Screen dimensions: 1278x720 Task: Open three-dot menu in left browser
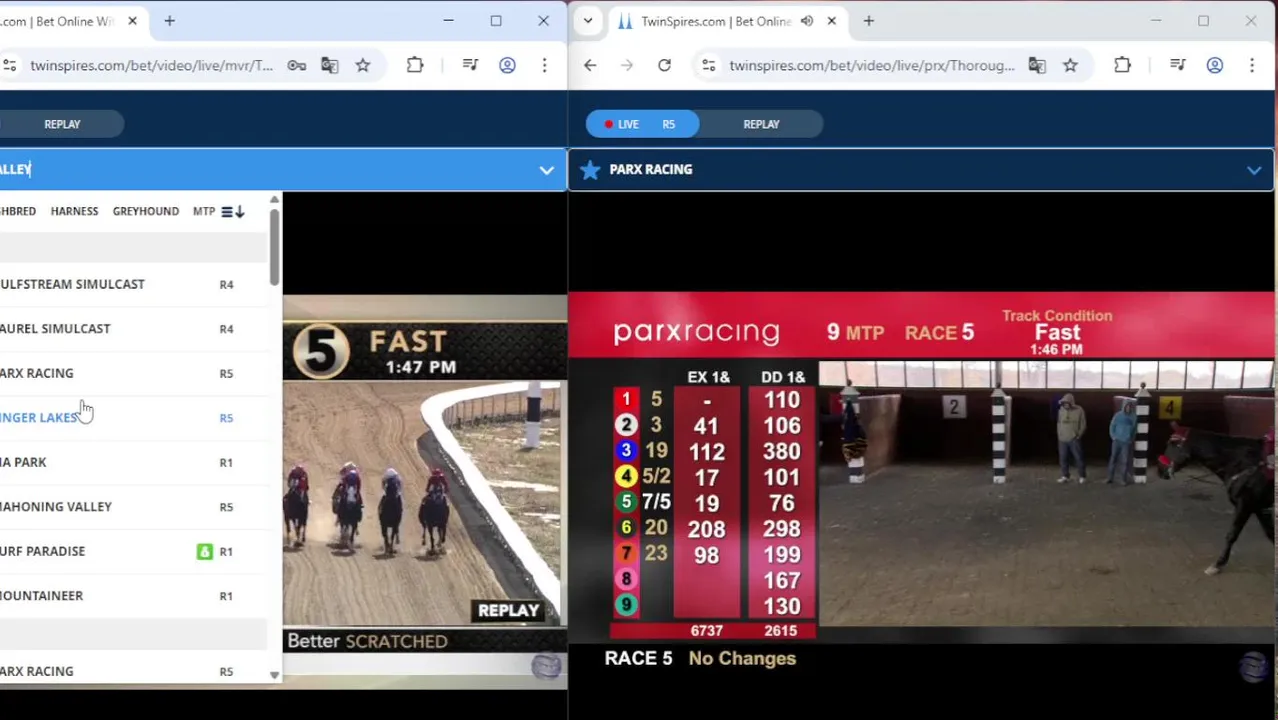[x=544, y=65]
